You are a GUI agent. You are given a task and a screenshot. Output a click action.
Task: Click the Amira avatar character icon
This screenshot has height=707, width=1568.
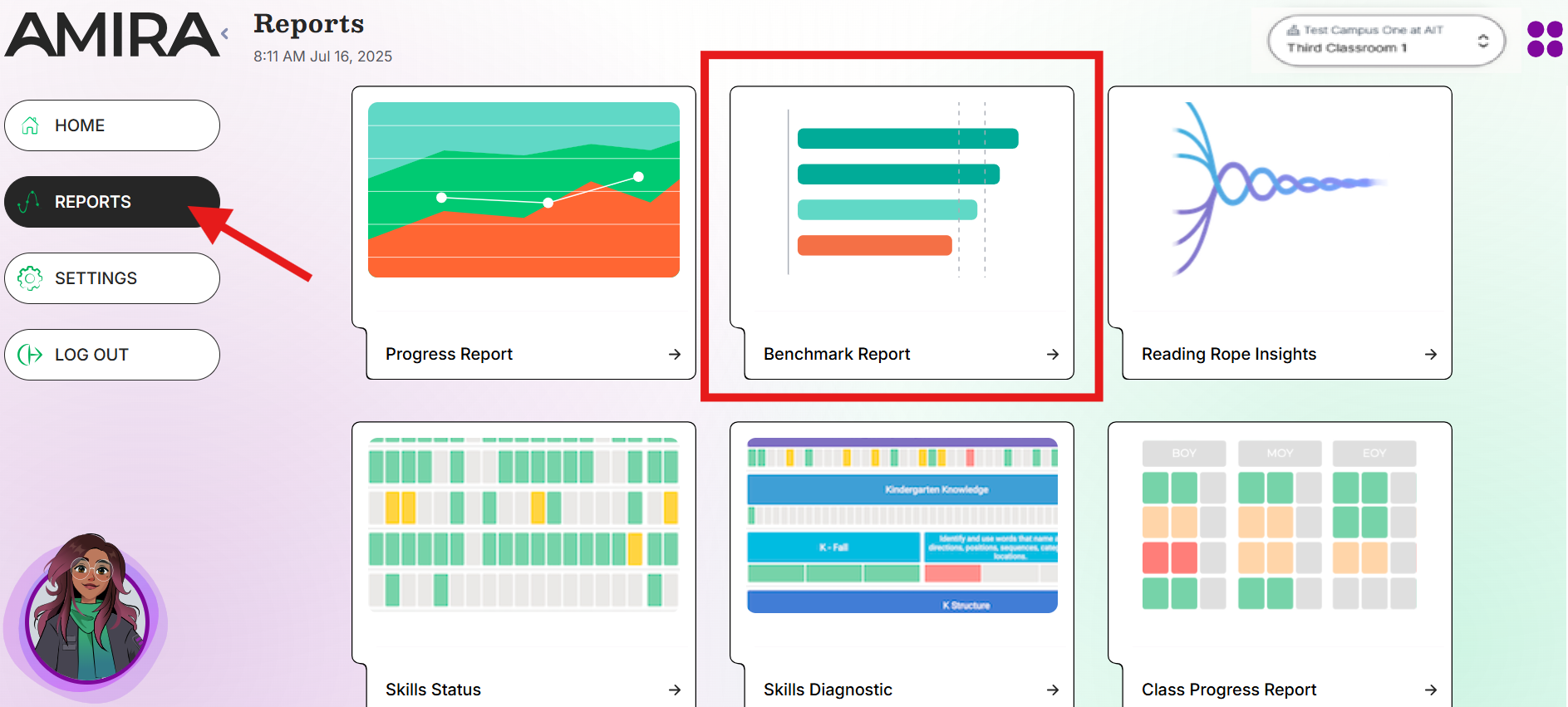pyautogui.click(x=86, y=620)
